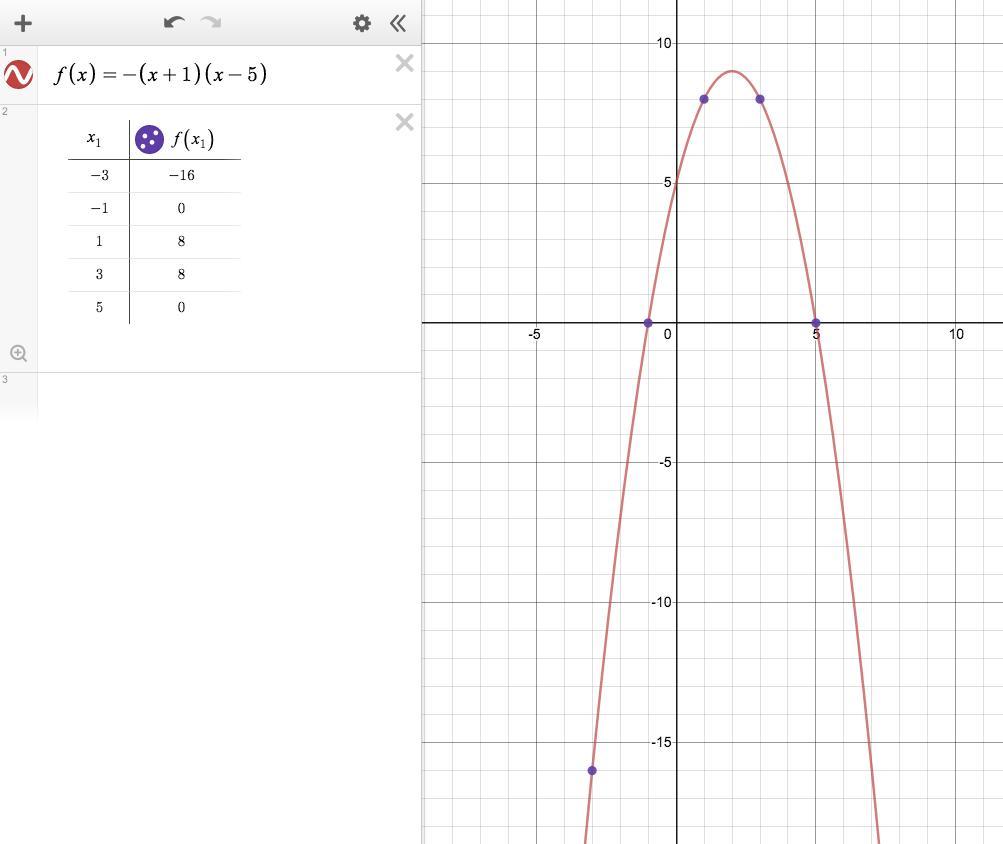Select table cell with x value −3

[99, 175]
